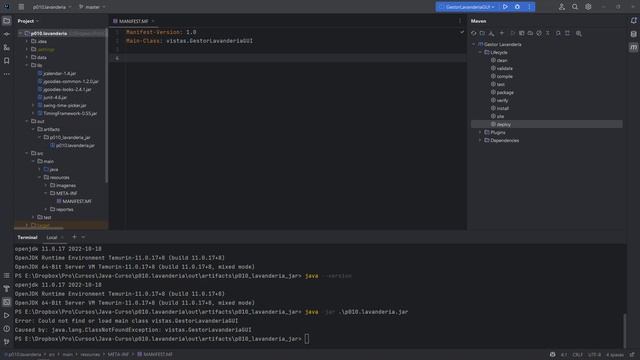Collapse the Lifecycle node in Maven
This screenshot has height=360, width=640.
480,53
